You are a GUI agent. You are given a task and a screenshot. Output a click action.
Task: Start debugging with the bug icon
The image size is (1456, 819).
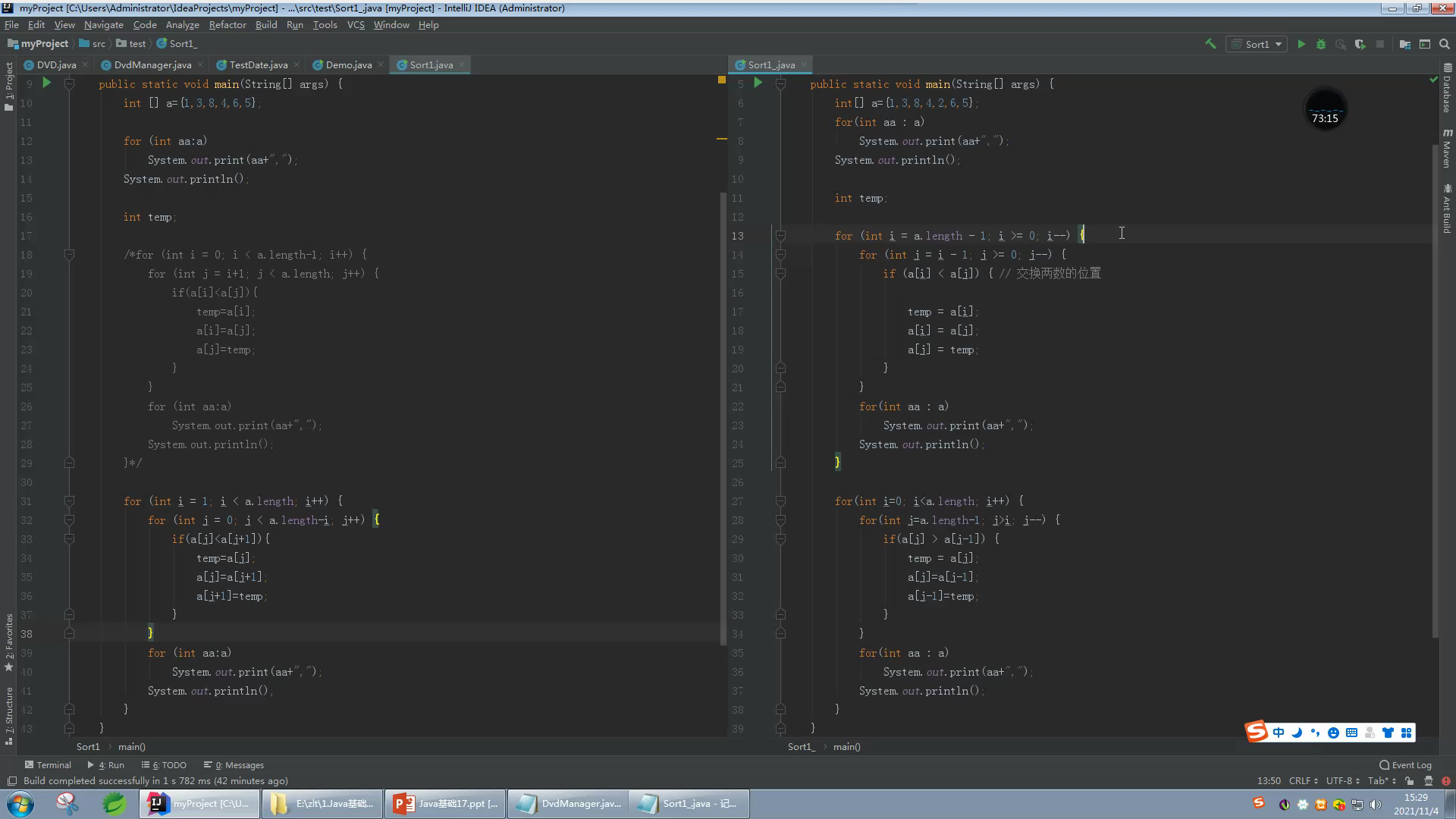tap(1321, 44)
